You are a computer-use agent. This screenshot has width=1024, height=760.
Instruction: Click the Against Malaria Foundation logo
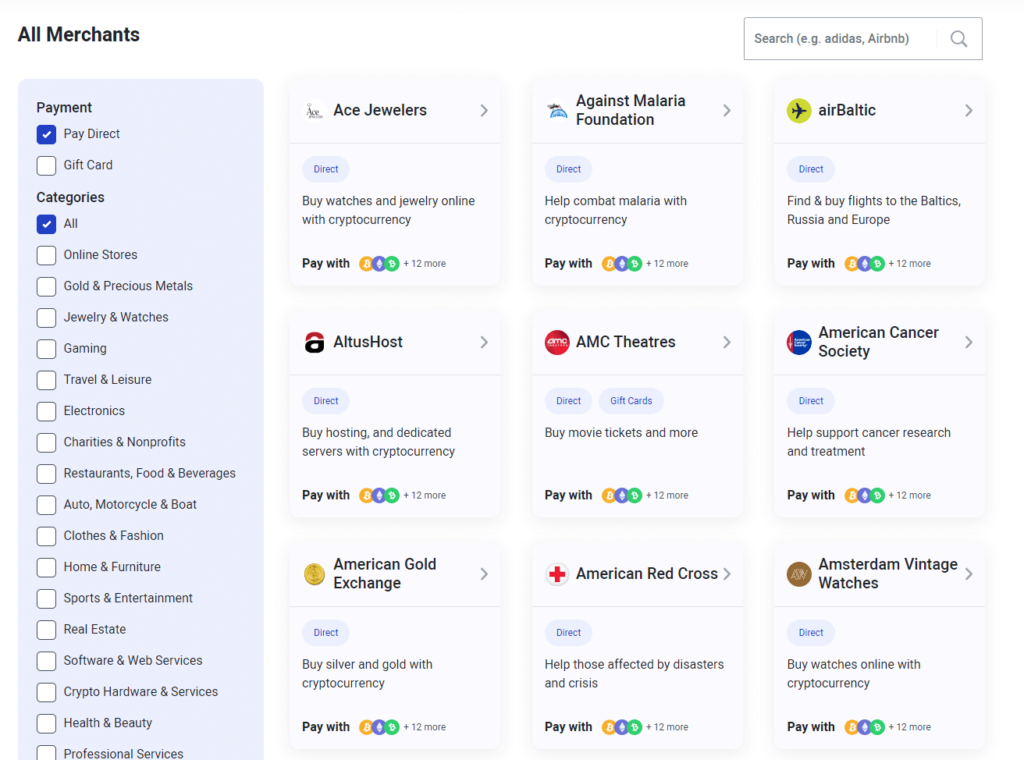pos(557,111)
